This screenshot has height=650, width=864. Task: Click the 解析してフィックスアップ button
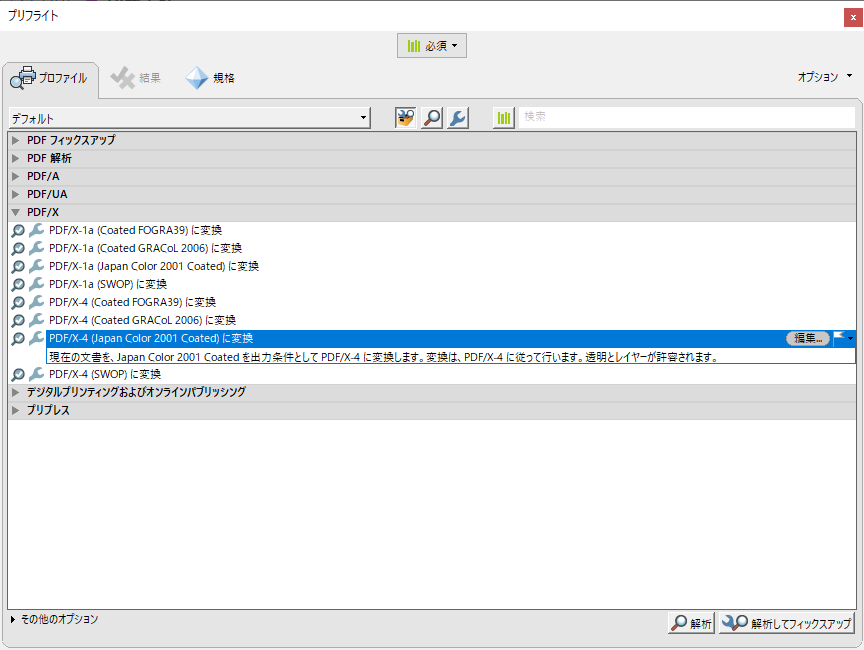click(x=787, y=623)
